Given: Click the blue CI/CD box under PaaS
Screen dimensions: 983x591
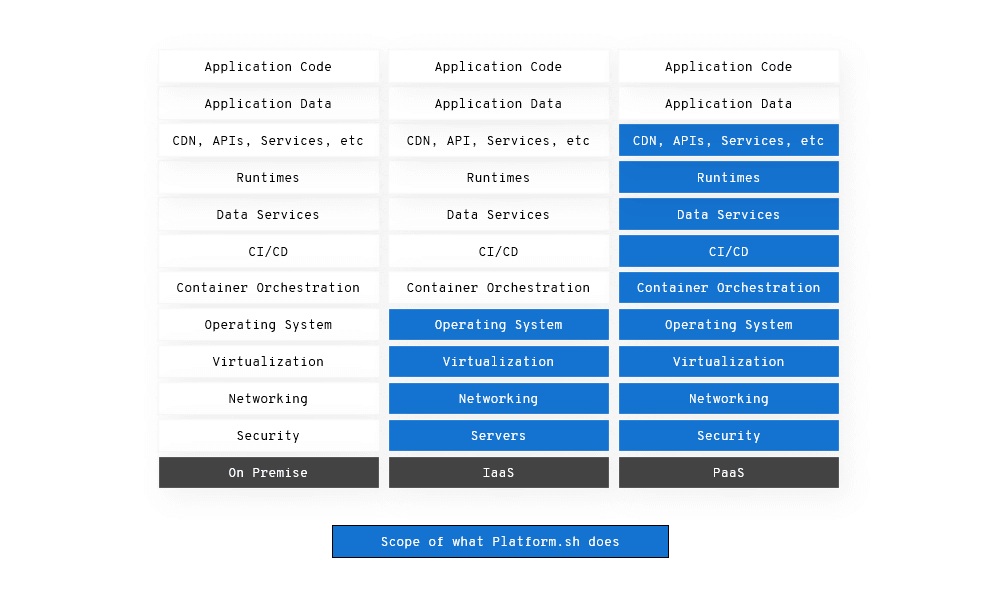Looking at the screenshot, I should tap(728, 251).
